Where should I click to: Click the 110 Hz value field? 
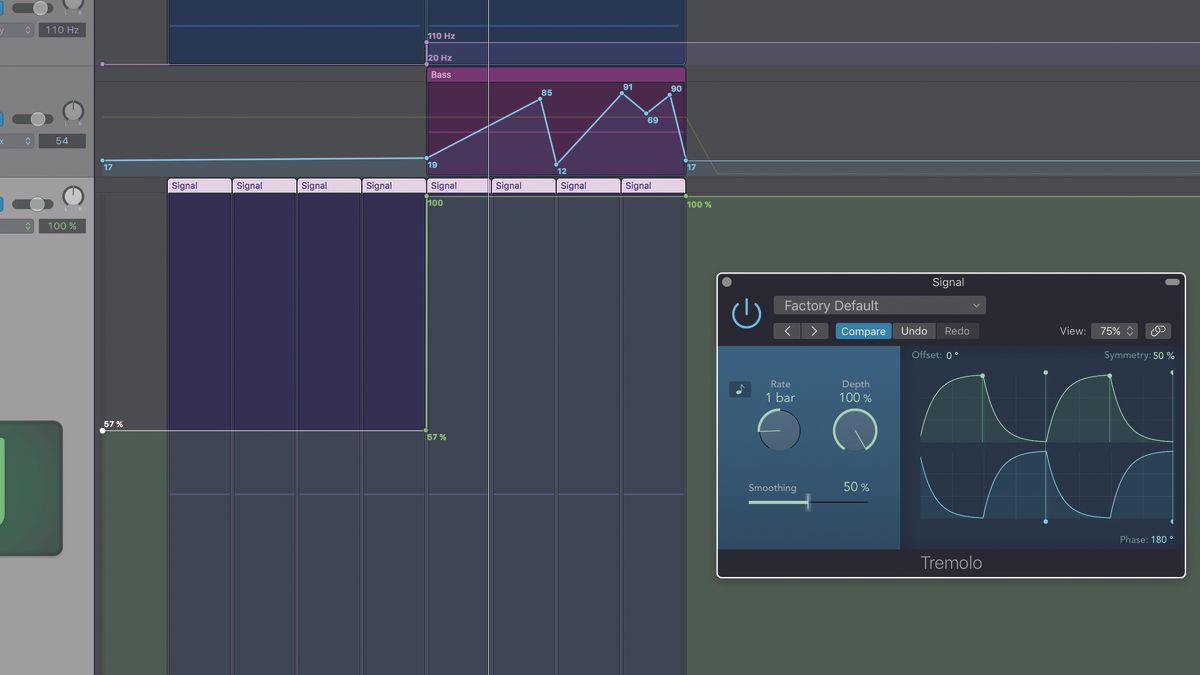[x=61, y=29]
